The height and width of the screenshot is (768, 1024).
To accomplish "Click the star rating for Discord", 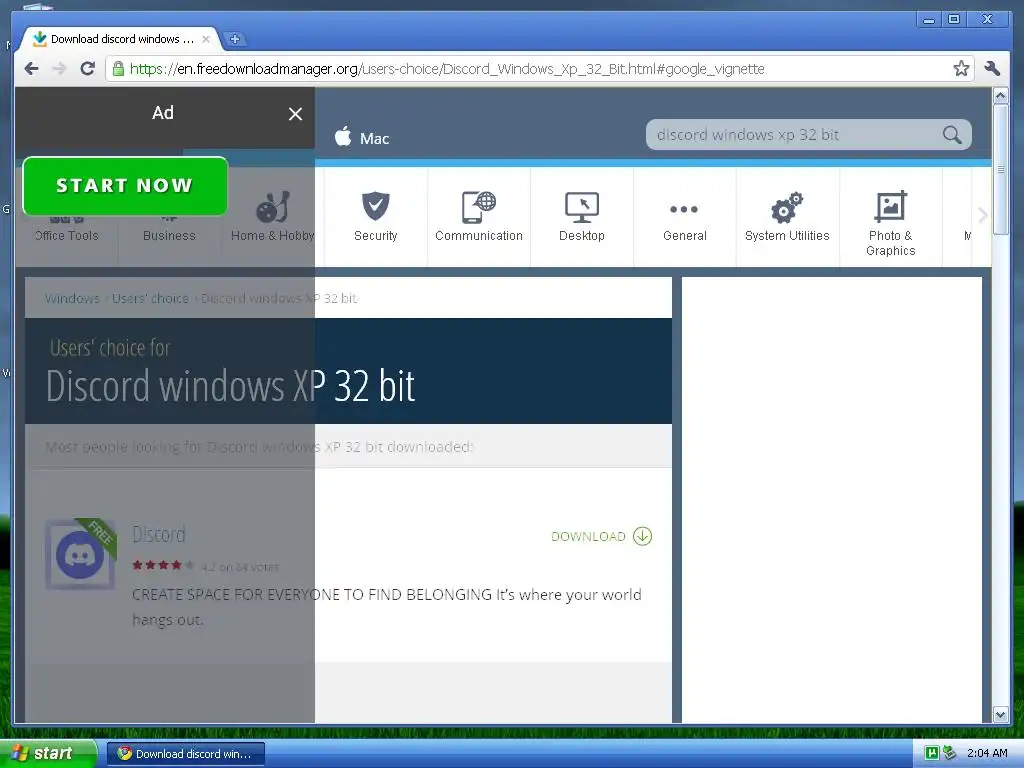I will pos(163,566).
